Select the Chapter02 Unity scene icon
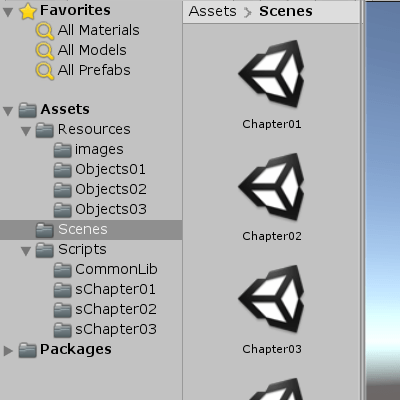This screenshot has width=400, height=400. pyautogui.click(x=272, y=186)
